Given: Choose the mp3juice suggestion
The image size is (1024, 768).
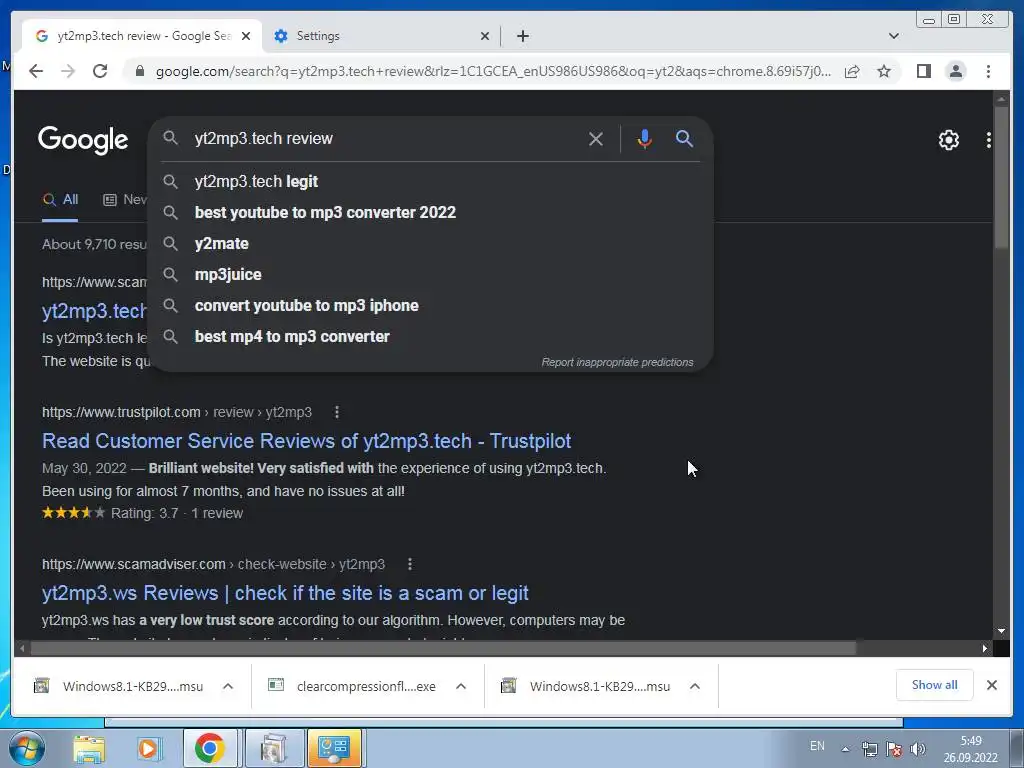Looking at the screenshot, I should (x=431, y=274).
